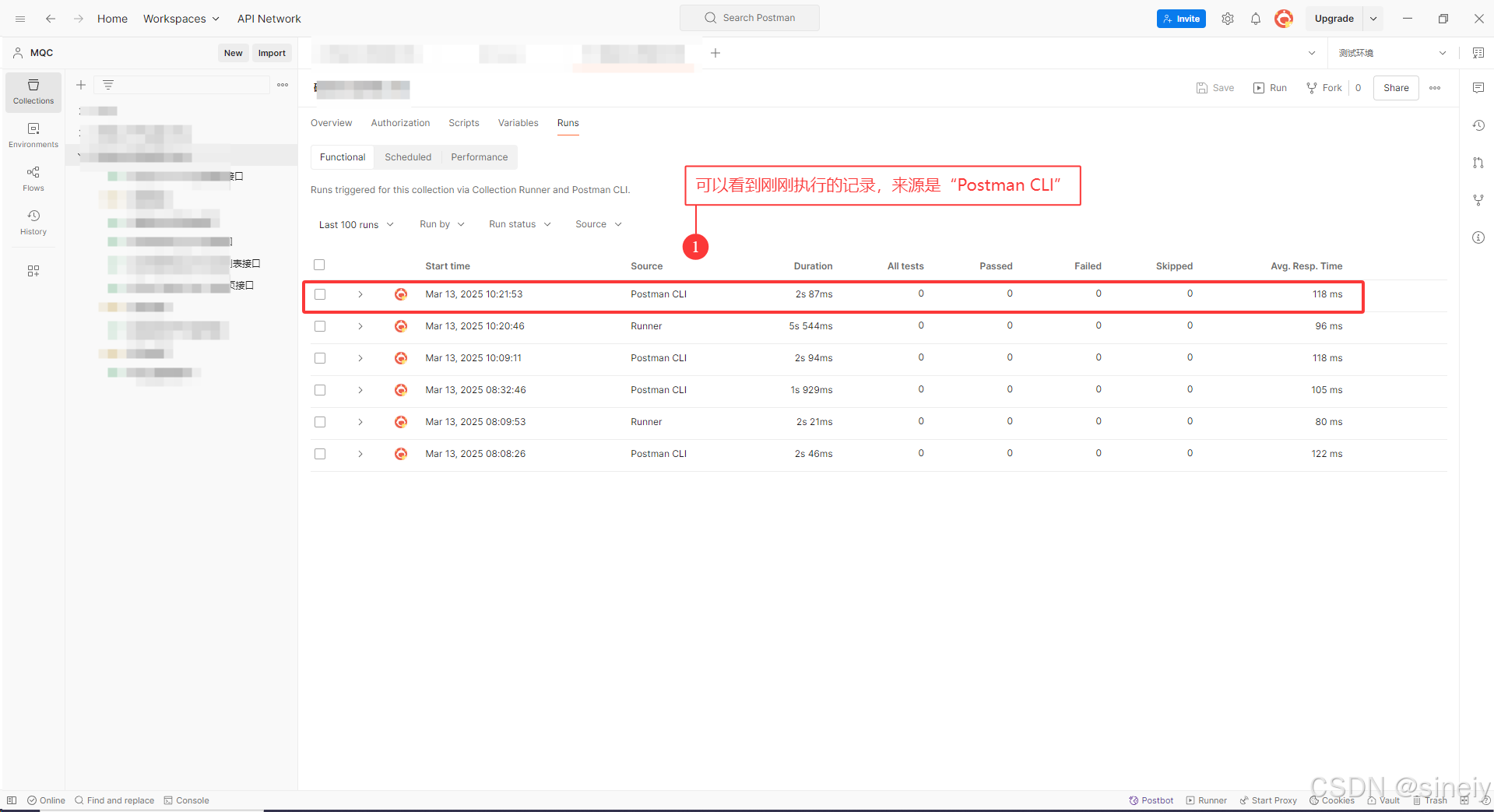The width and height of the screenshot is (1494, 812).
Task: Open Find and replace
Action: pos(114,800)
